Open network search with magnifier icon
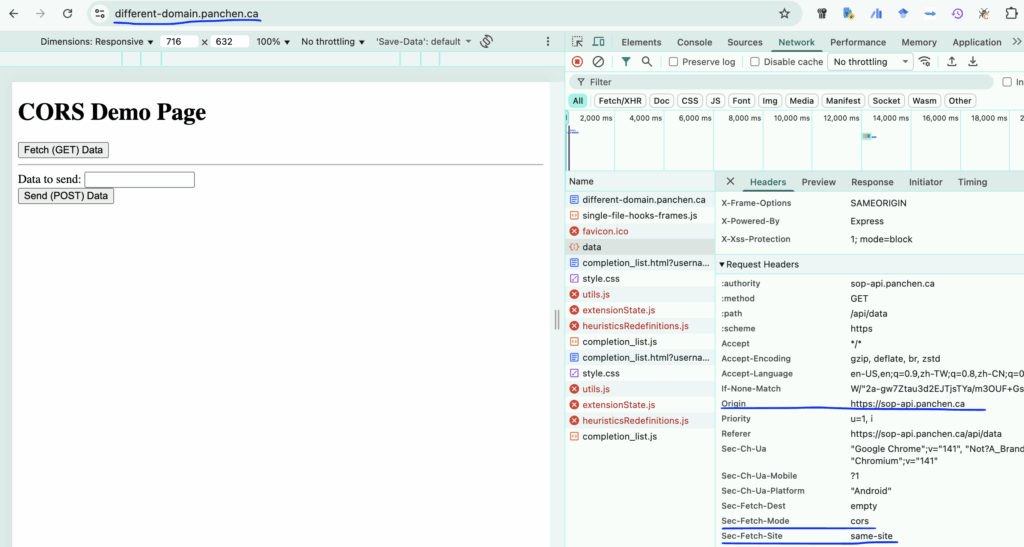 [x=647, y=62]
